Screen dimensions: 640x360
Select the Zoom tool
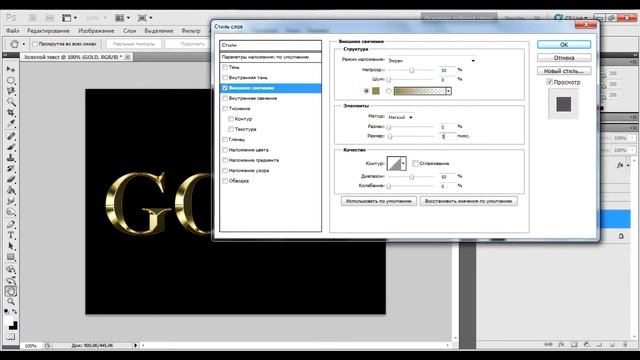point(11,302)
